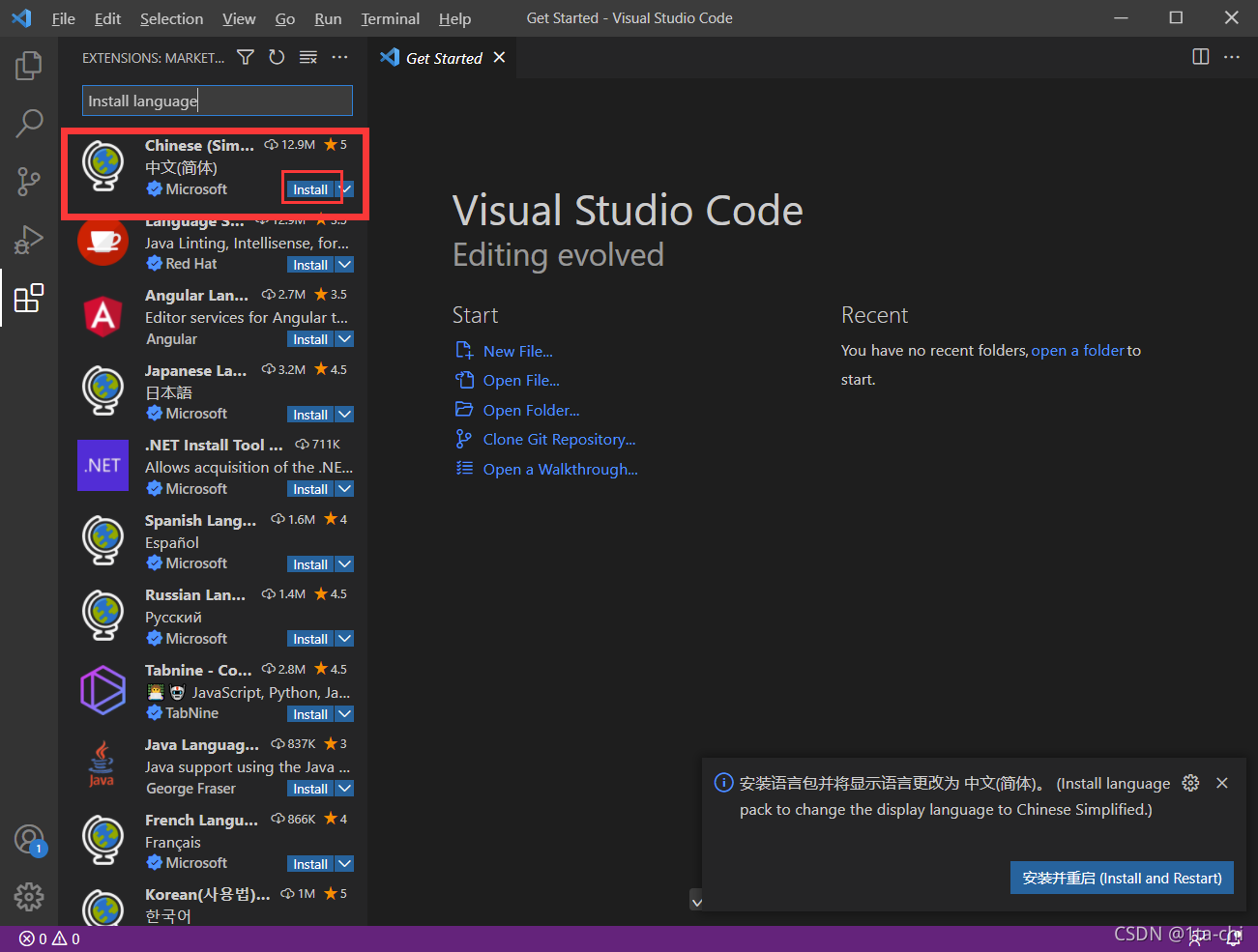Open the Accounts icon with its badge

[29, 840]
